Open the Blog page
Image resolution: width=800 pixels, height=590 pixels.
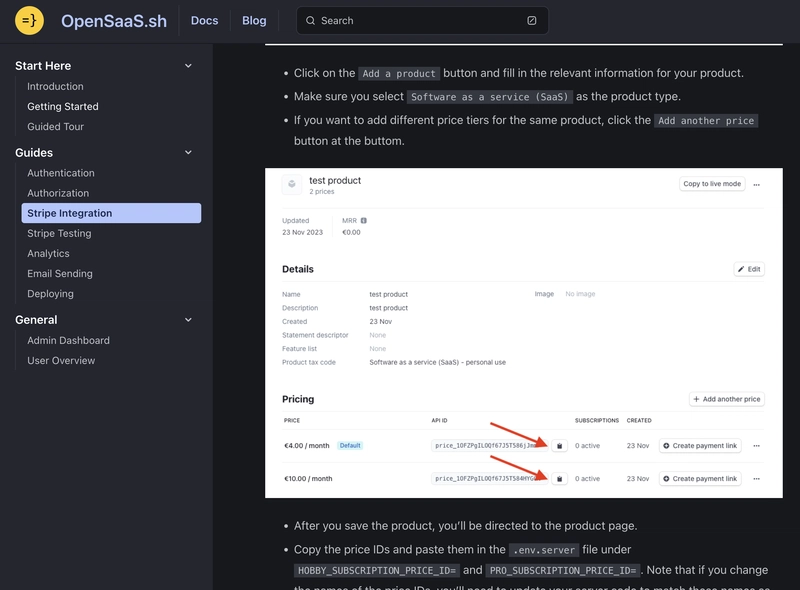pyautogui.click(x=254, y=20)
